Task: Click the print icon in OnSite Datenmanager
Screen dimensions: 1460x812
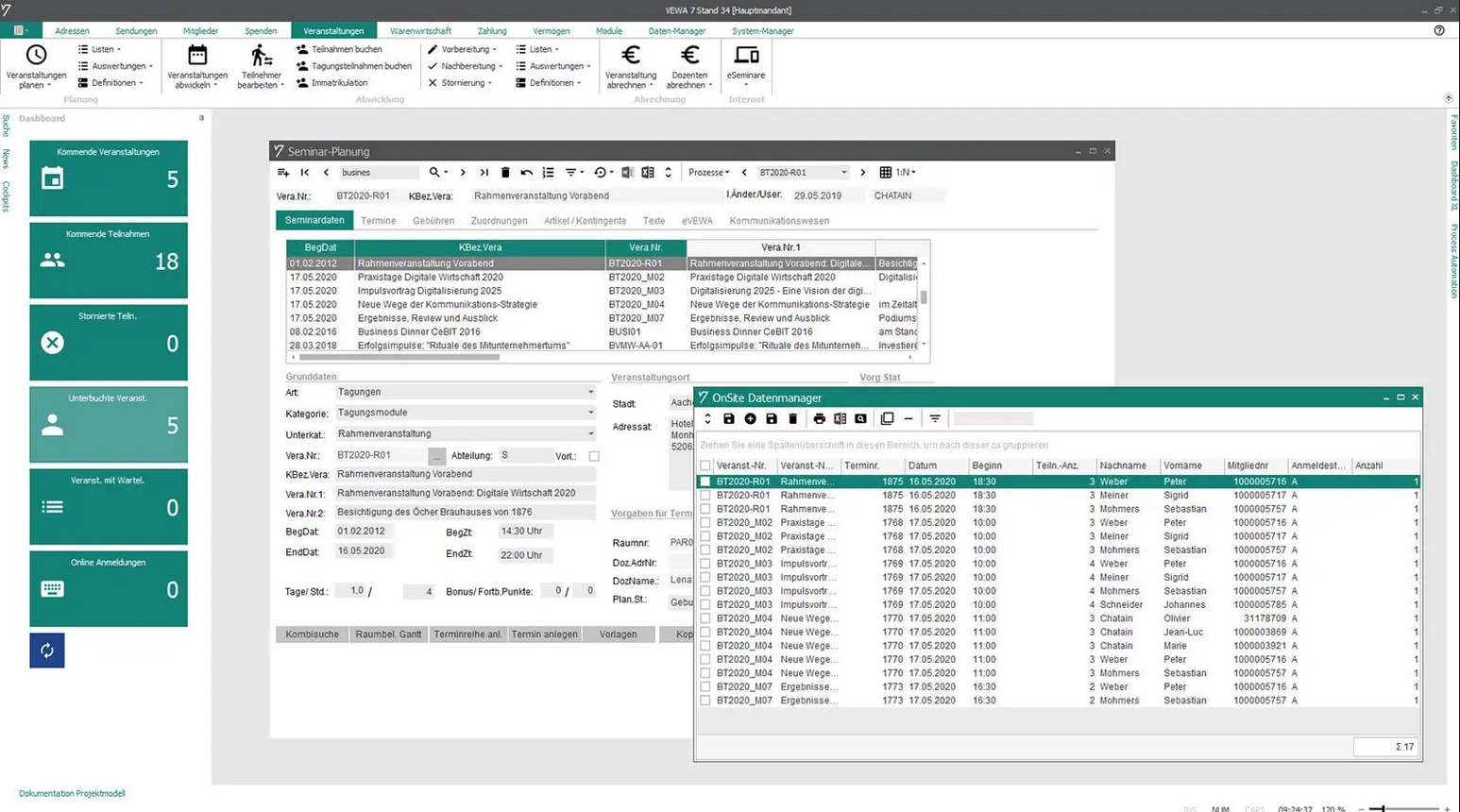Action: pyautogui.click(x=819, y=419)
